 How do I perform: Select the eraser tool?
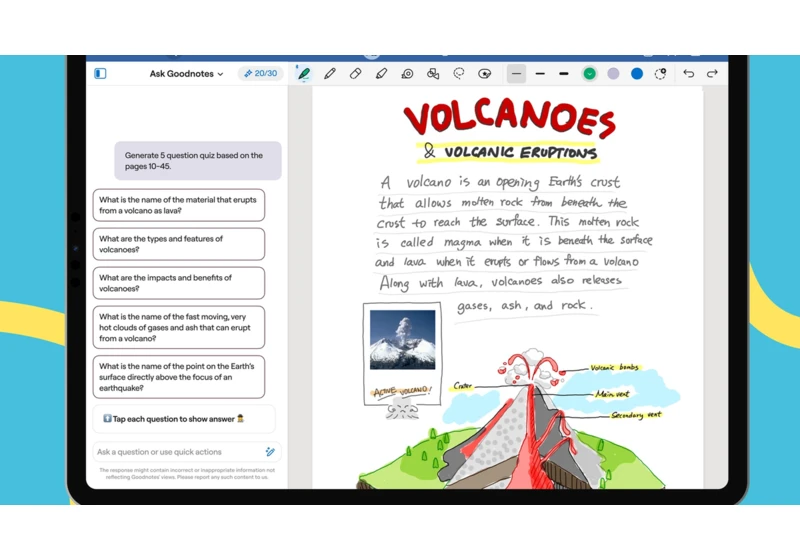click(356, 74)
